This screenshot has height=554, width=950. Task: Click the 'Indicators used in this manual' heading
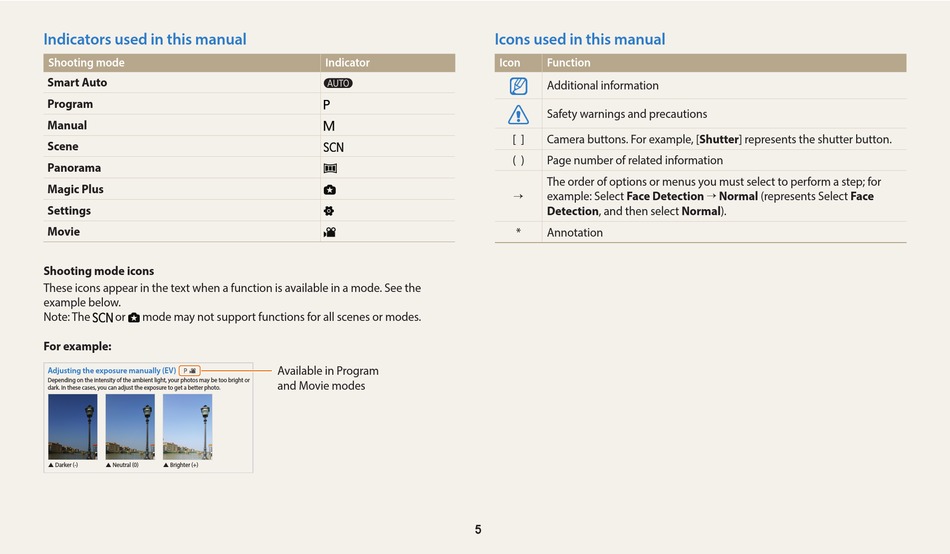(x=145, y=39)
